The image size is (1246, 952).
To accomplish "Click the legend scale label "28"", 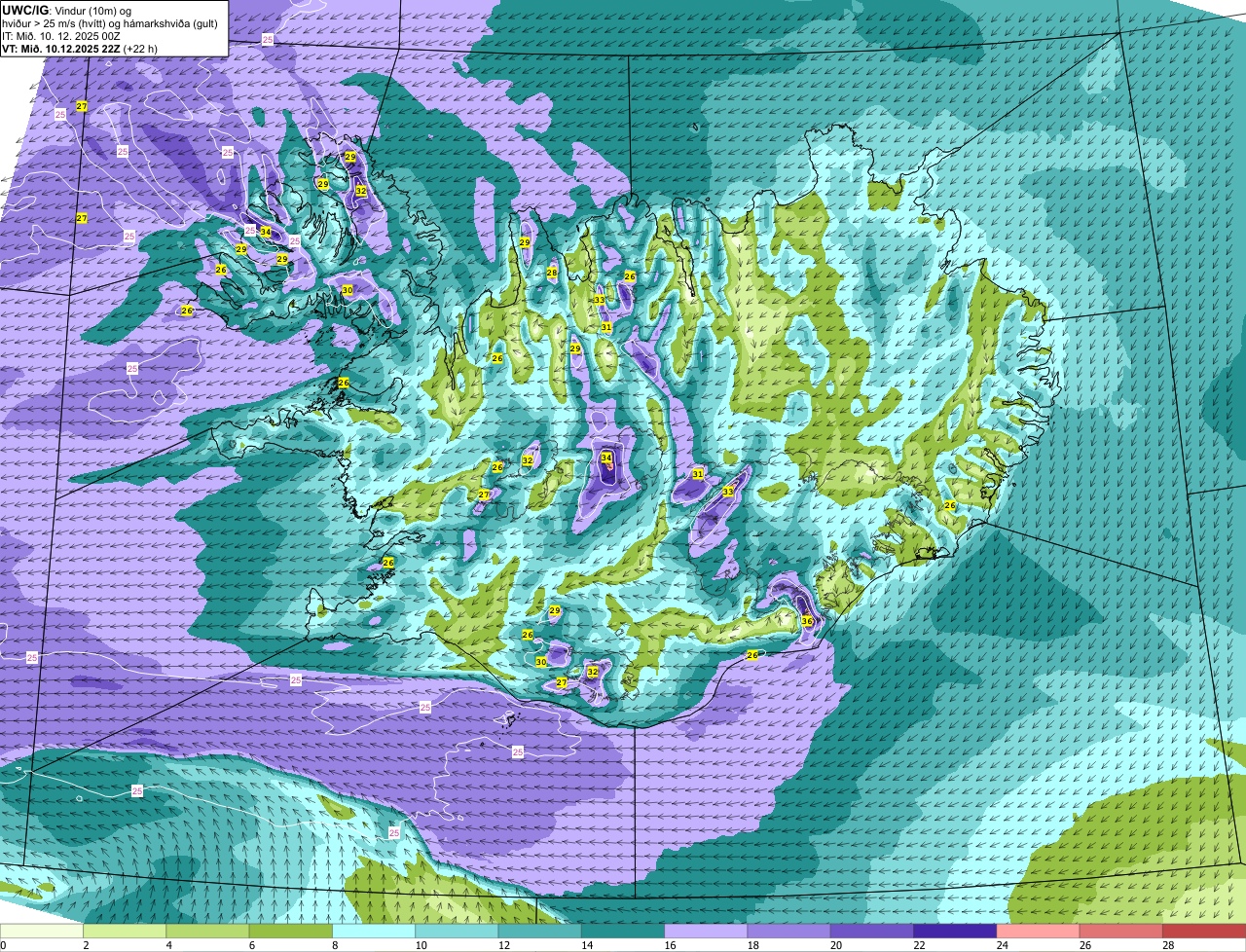I will pyautogui.click(x=1168, y=945).
